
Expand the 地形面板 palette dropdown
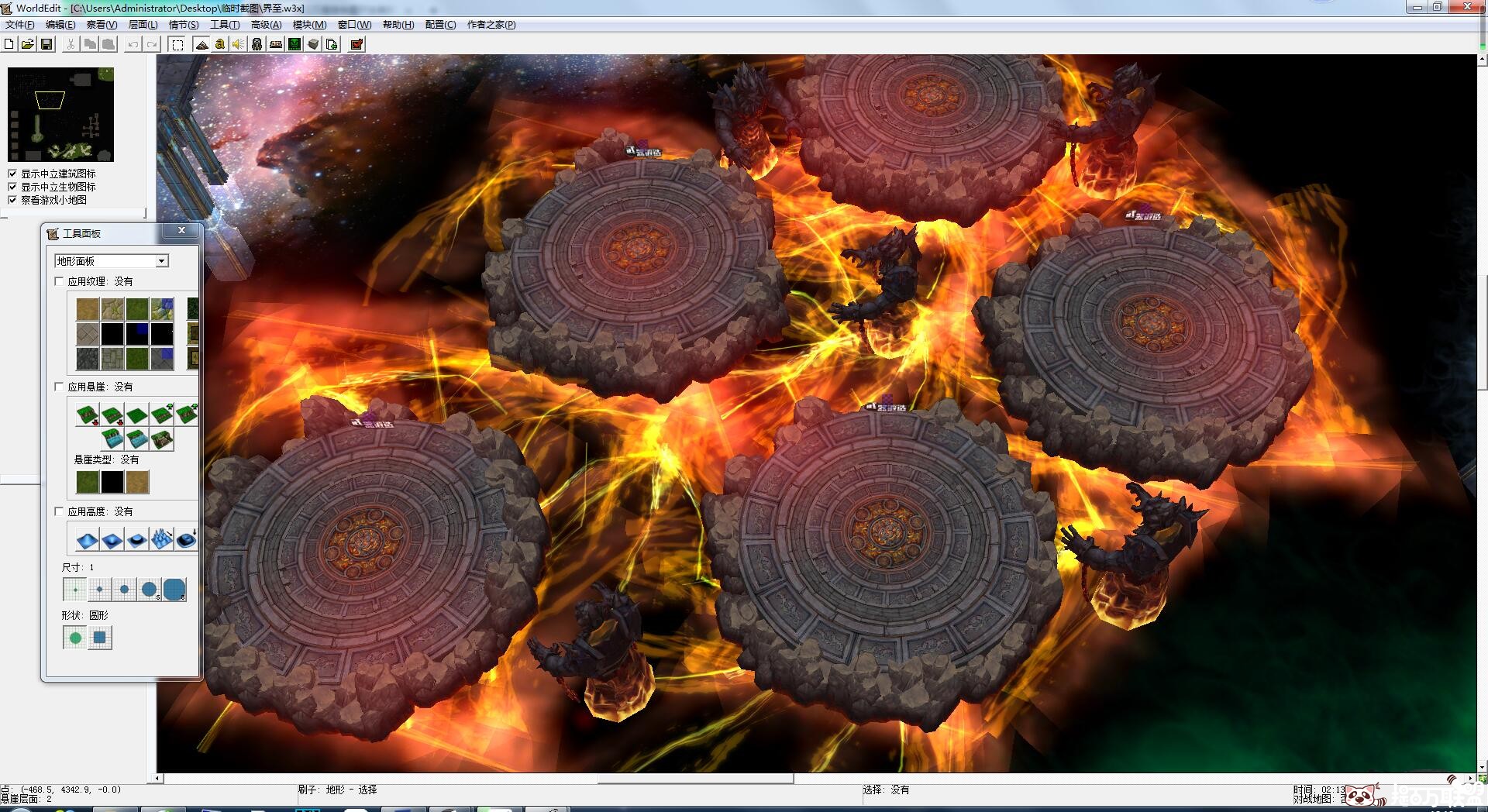click(x=162, y=261)
